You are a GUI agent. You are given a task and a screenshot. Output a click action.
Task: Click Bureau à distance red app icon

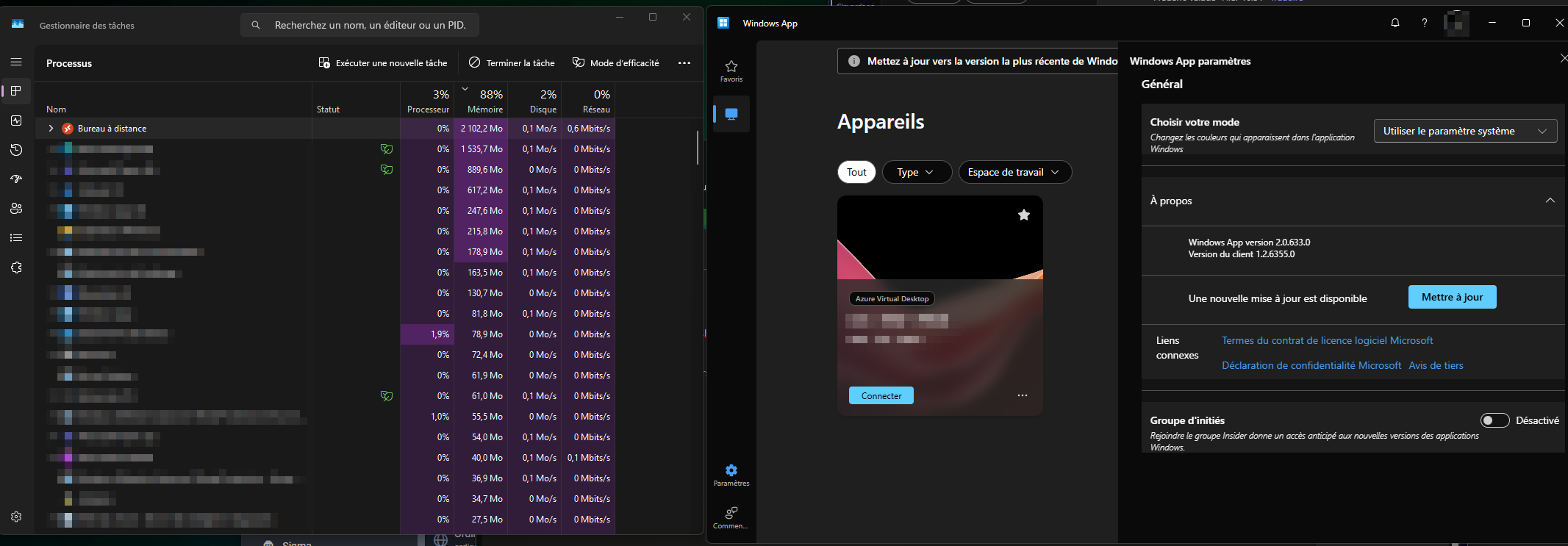pyautogui.click(x=68, y=129)
